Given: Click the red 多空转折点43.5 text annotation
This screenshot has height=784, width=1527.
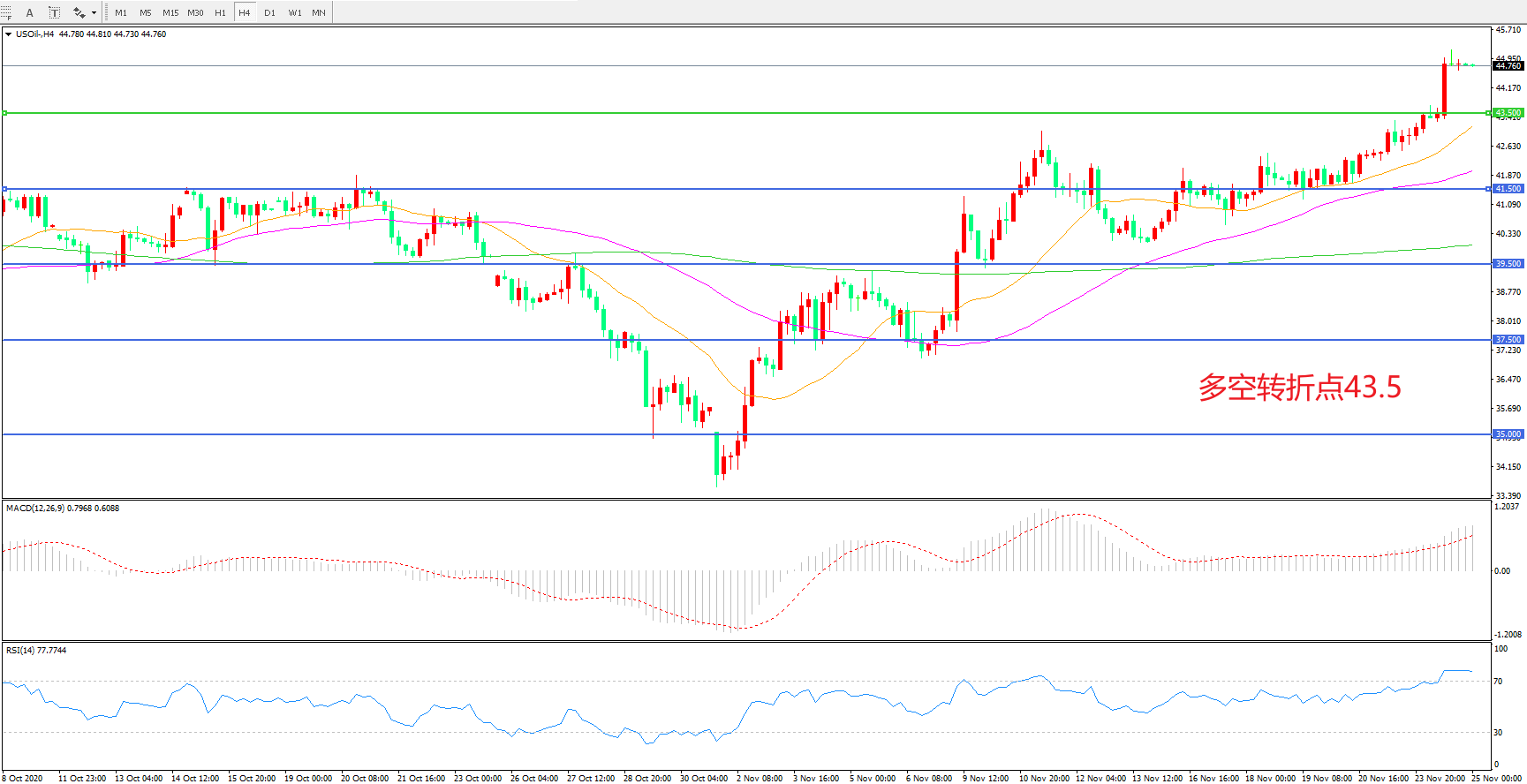Looking at the screenshot, I should click(1299, 388).
